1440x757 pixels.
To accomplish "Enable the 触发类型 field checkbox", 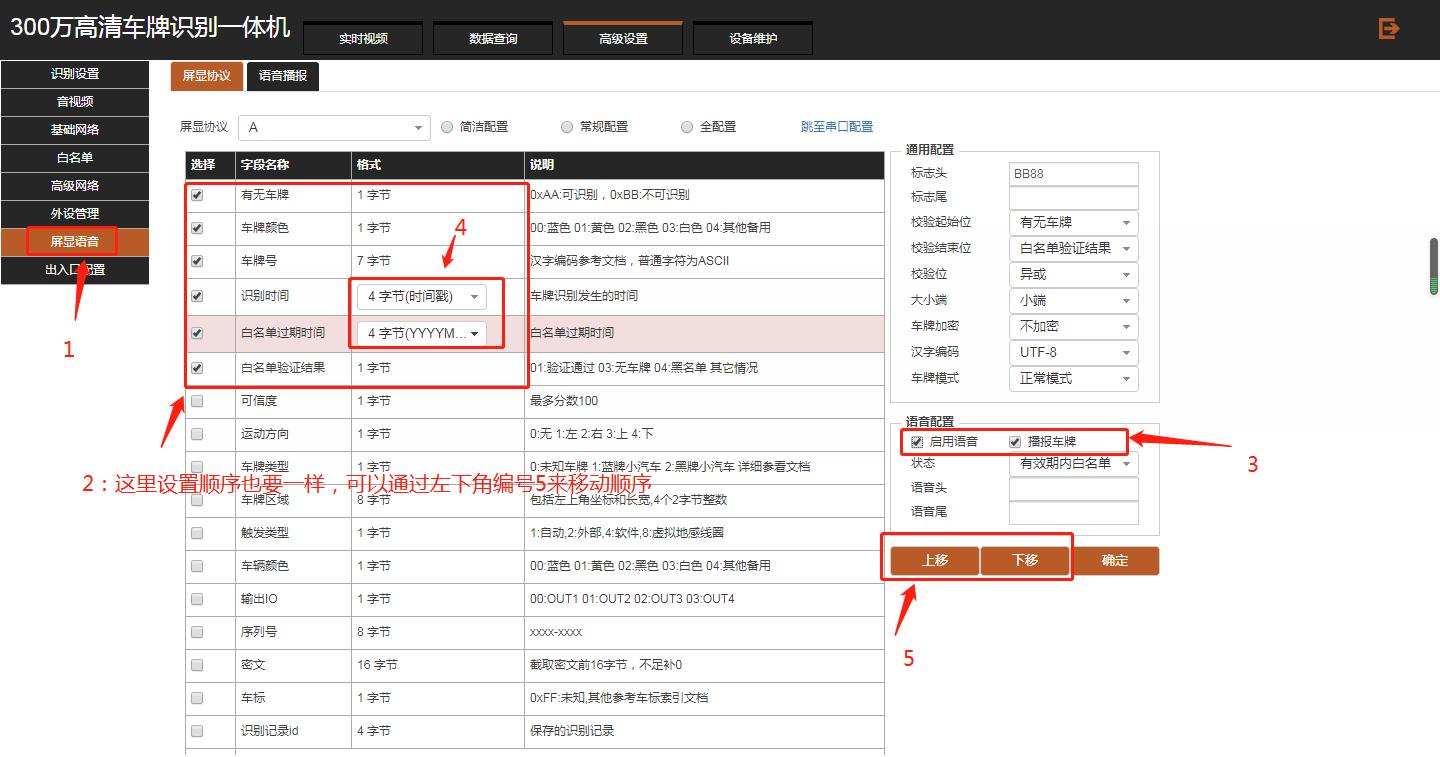I will [197, 533].
